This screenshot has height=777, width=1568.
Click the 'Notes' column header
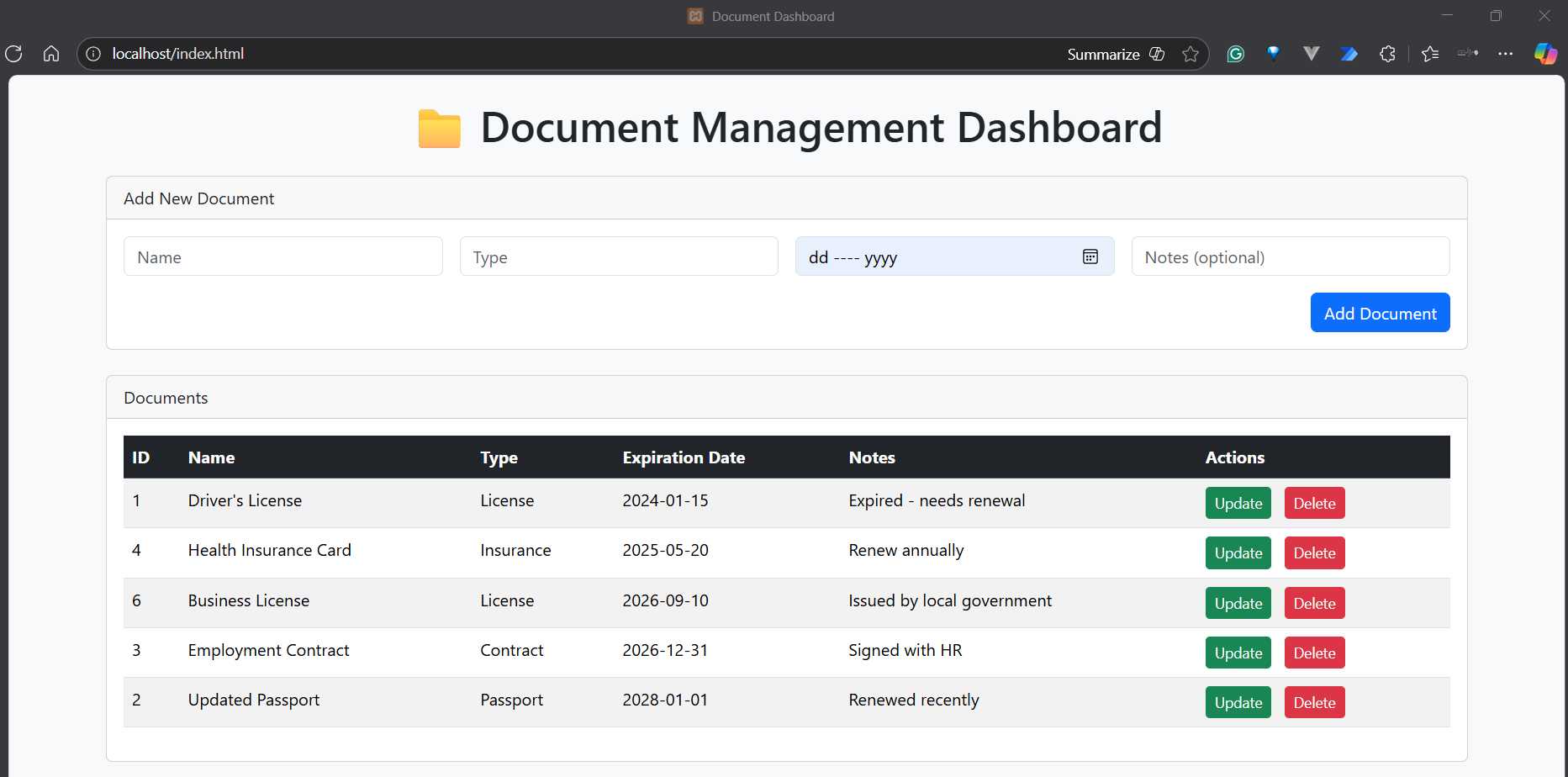(x=872, y=457)
